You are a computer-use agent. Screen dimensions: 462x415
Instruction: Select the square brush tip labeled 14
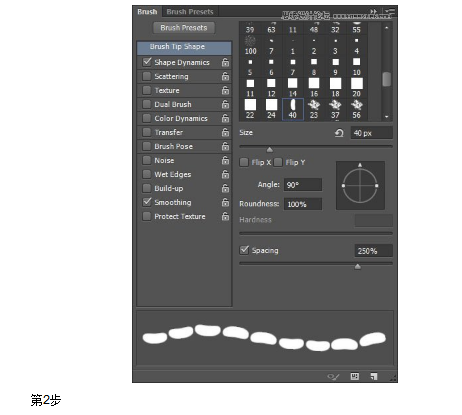coord(293,88)
